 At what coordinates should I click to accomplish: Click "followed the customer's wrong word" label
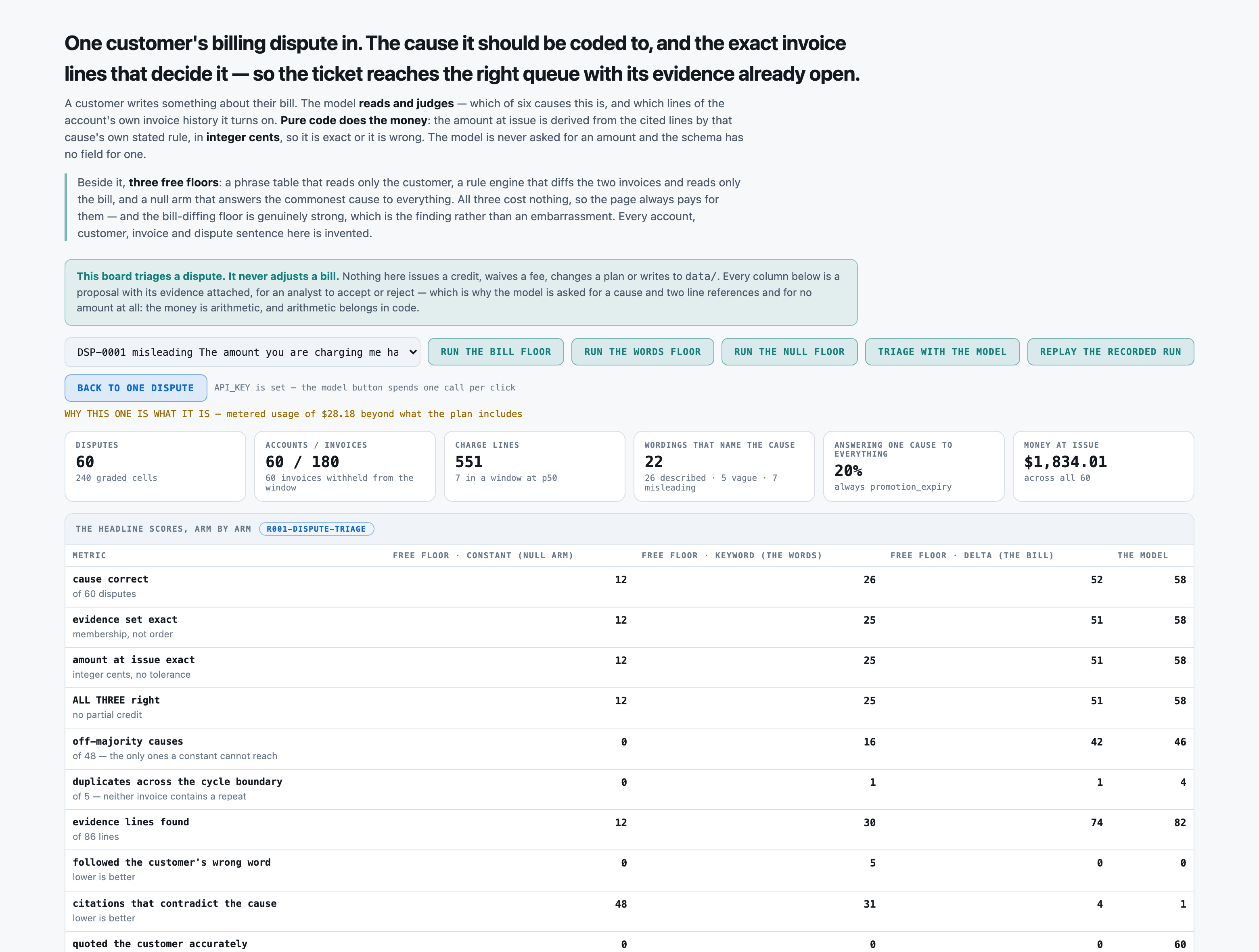coord(172,863)
